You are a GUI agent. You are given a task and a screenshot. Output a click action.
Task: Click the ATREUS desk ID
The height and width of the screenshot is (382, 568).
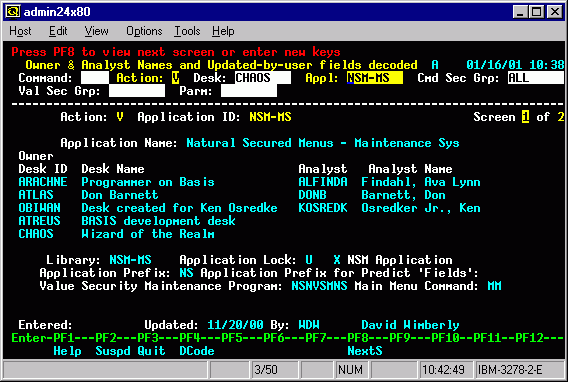pos(39,221)
